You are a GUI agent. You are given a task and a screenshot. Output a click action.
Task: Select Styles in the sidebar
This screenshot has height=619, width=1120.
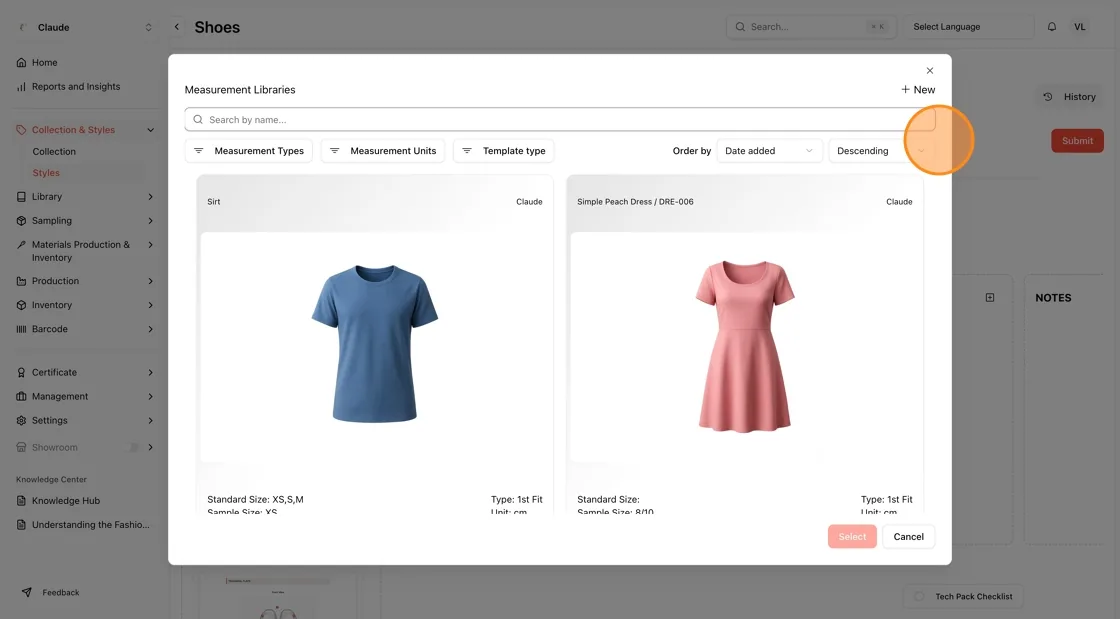pos(46,173)
